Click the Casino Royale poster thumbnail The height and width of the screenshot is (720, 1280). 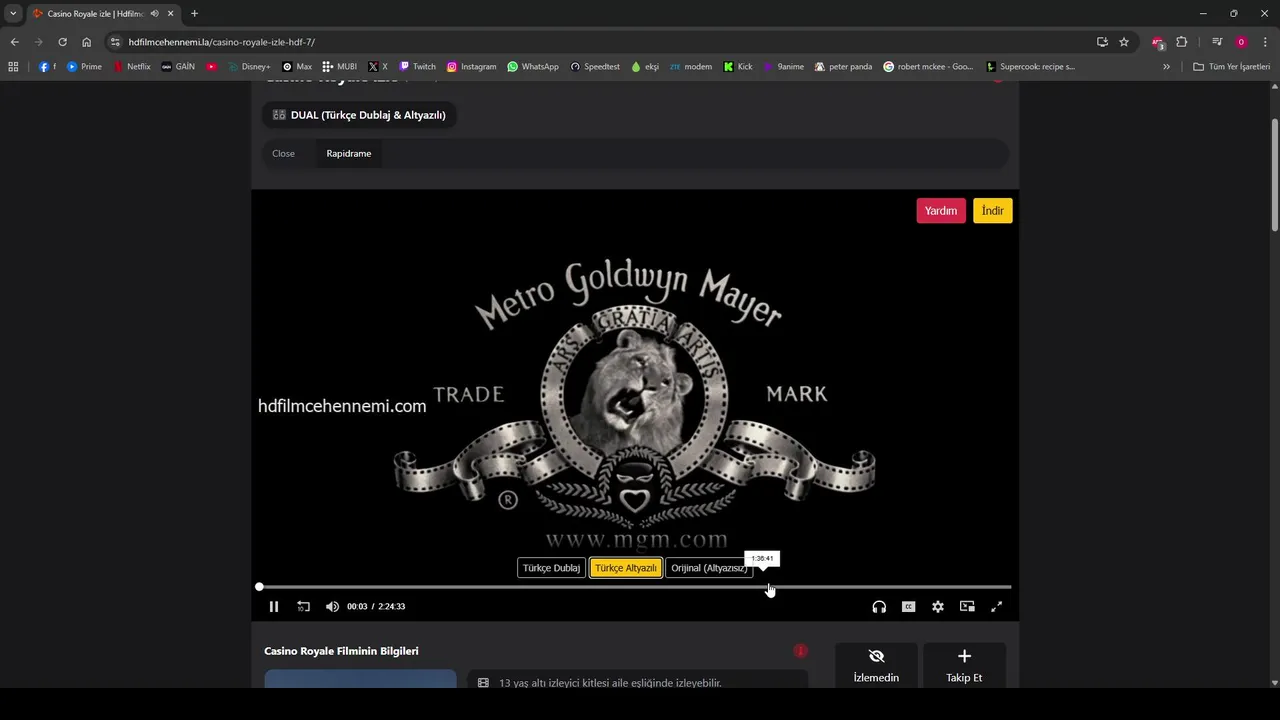pyautogui.click(x=360, y=679)
